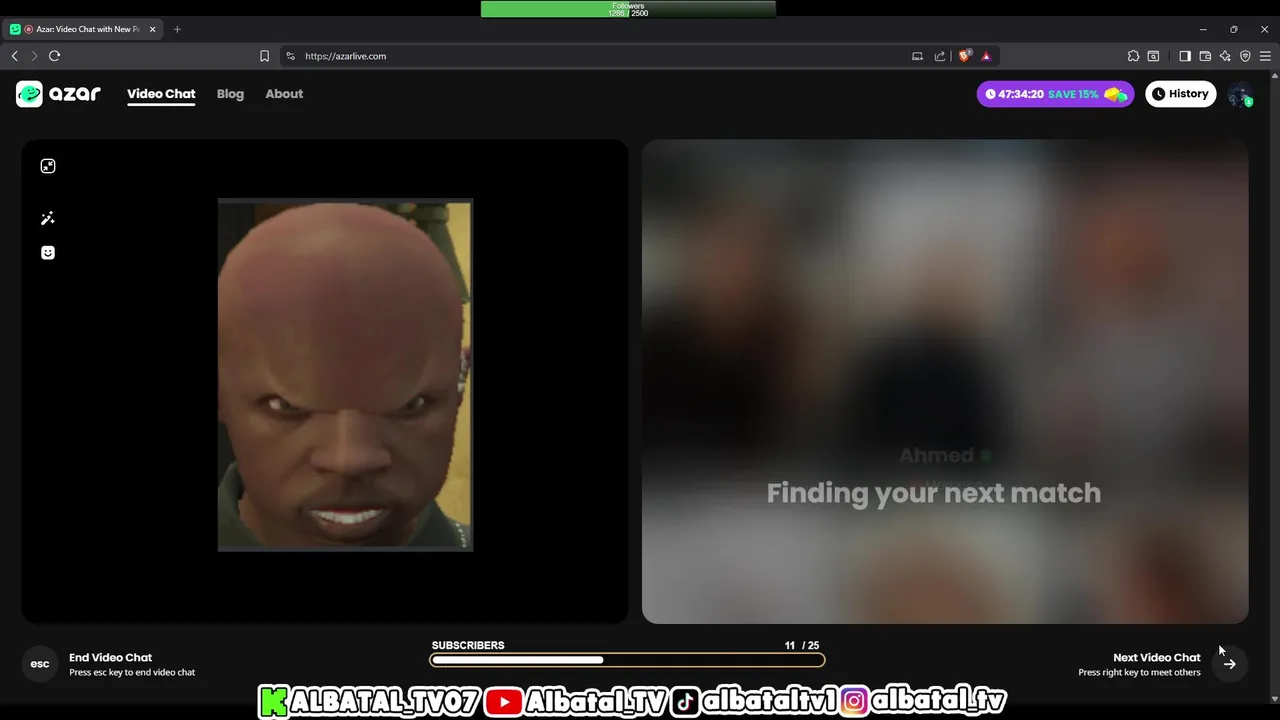Click the esc end chat key icon
1280x720 pixels.
tap(40, 664)
